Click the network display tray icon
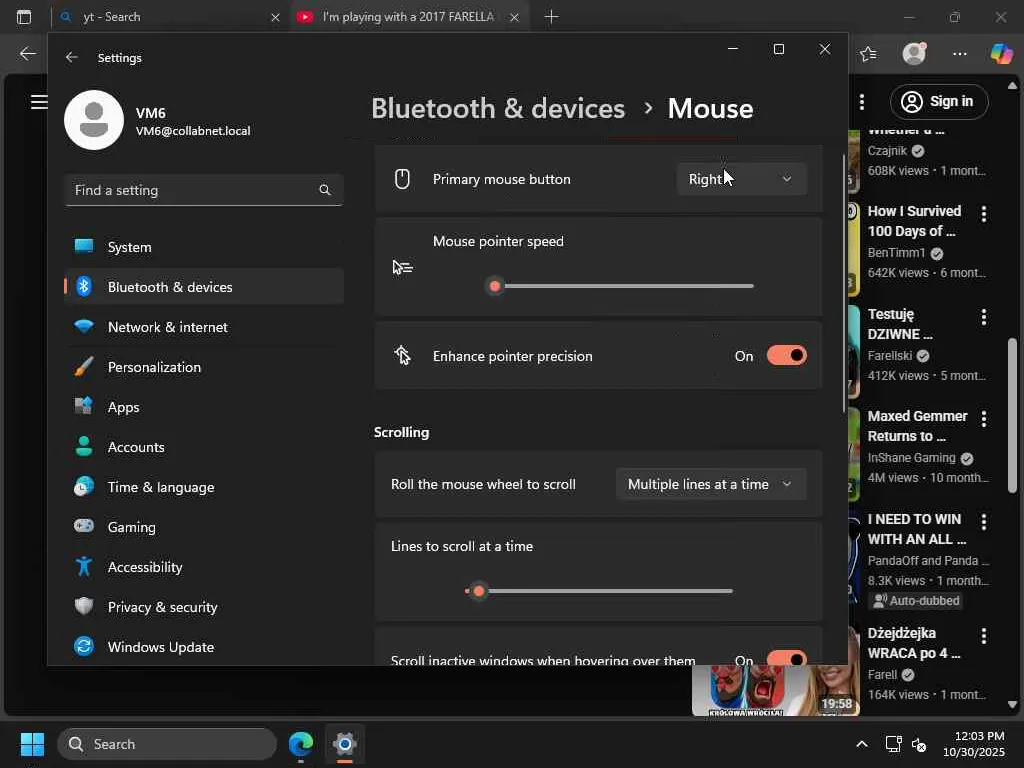The width and height of the screenshot is (1024, 768). pos(893,744)
